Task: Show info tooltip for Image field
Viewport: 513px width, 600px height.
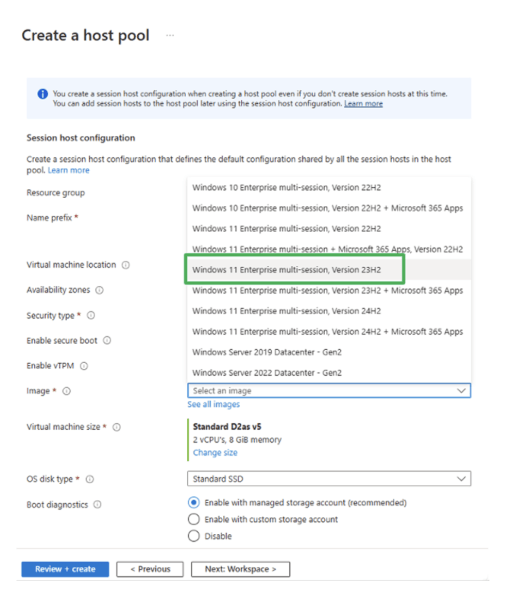Action: (67, 391)
